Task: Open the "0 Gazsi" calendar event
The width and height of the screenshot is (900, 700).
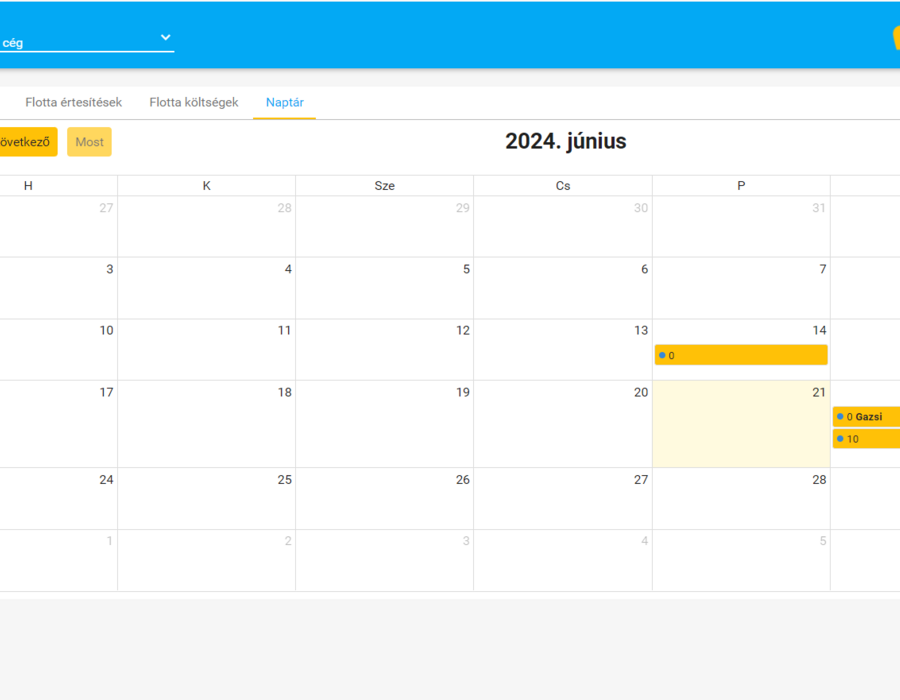Action: click(x=866, y=417)
